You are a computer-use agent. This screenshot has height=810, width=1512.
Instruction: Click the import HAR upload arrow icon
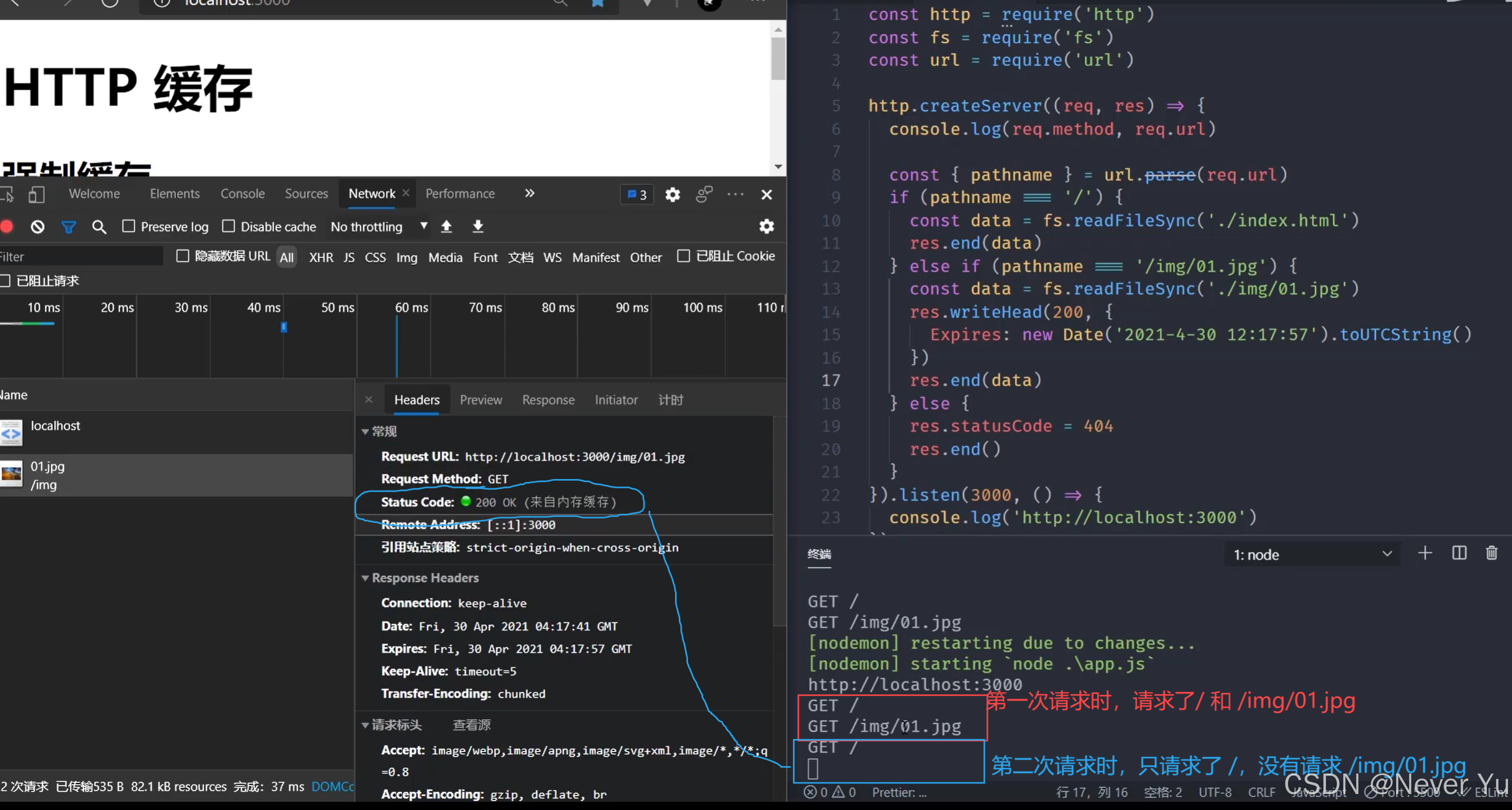pos(446,226)
